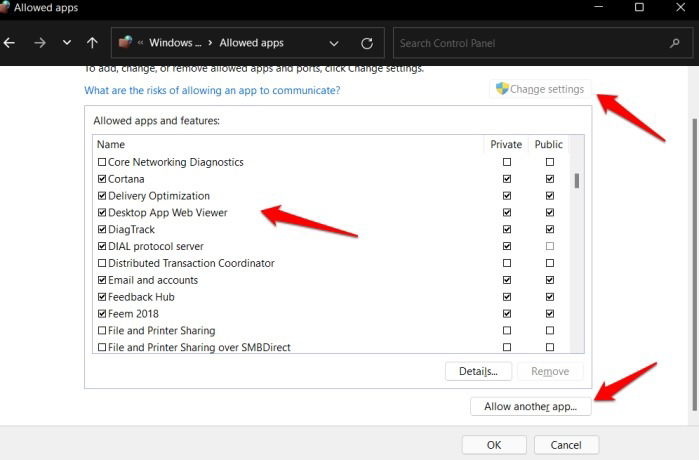Check File and Printer Sharing over SMBDirect
Screen dimensions: 699x460
(x=102, y=347)
